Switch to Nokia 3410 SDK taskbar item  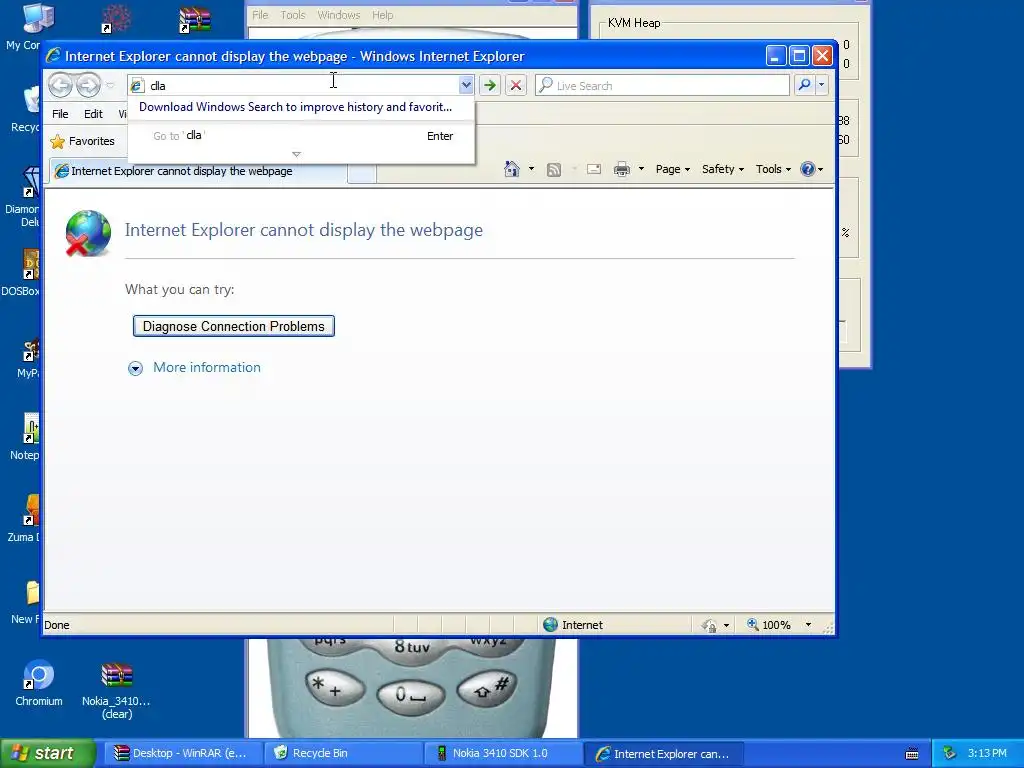(502, 754)
